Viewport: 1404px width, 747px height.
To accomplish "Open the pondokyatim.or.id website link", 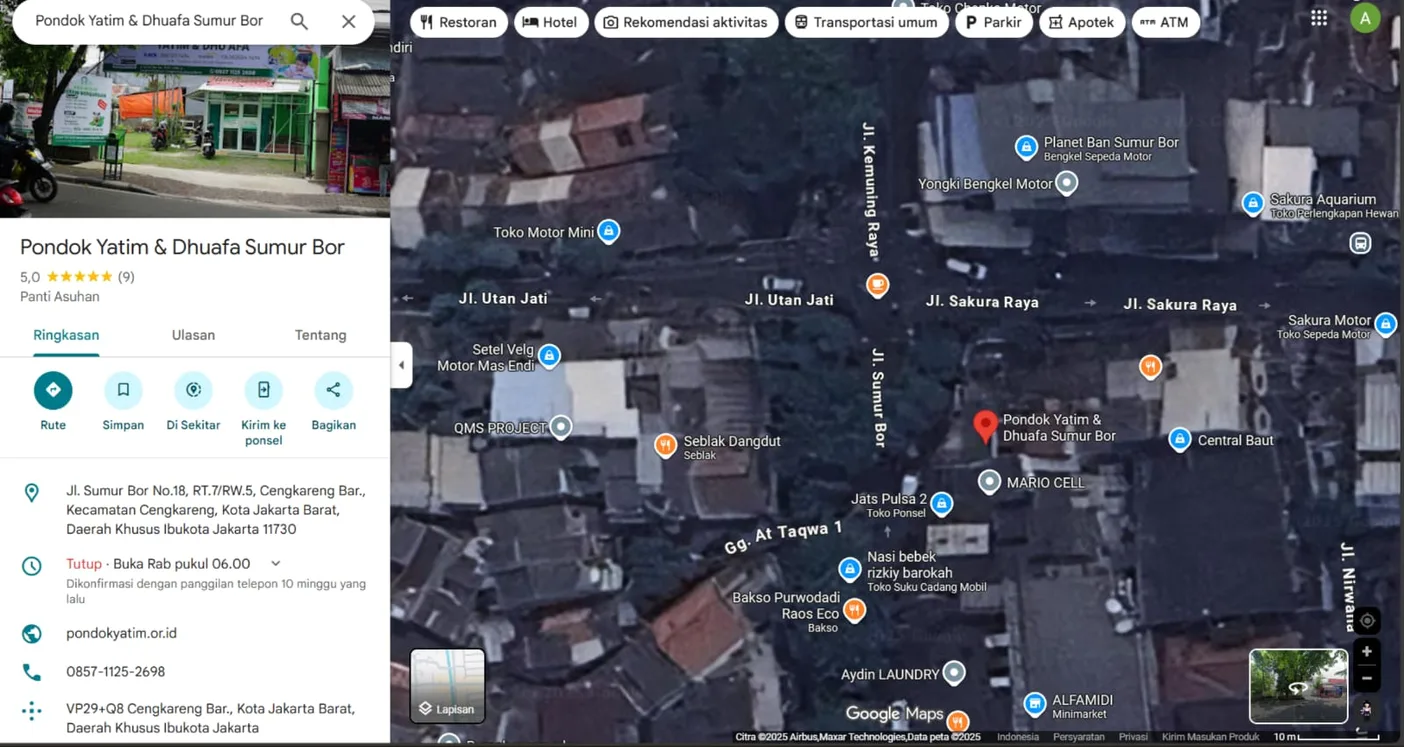I will 121,633.
